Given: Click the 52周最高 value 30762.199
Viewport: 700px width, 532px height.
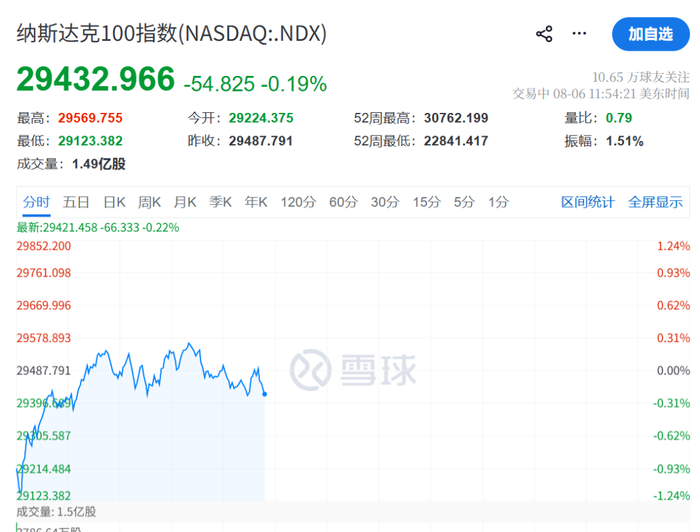Looking at the screenshot, I should point(456,118).
